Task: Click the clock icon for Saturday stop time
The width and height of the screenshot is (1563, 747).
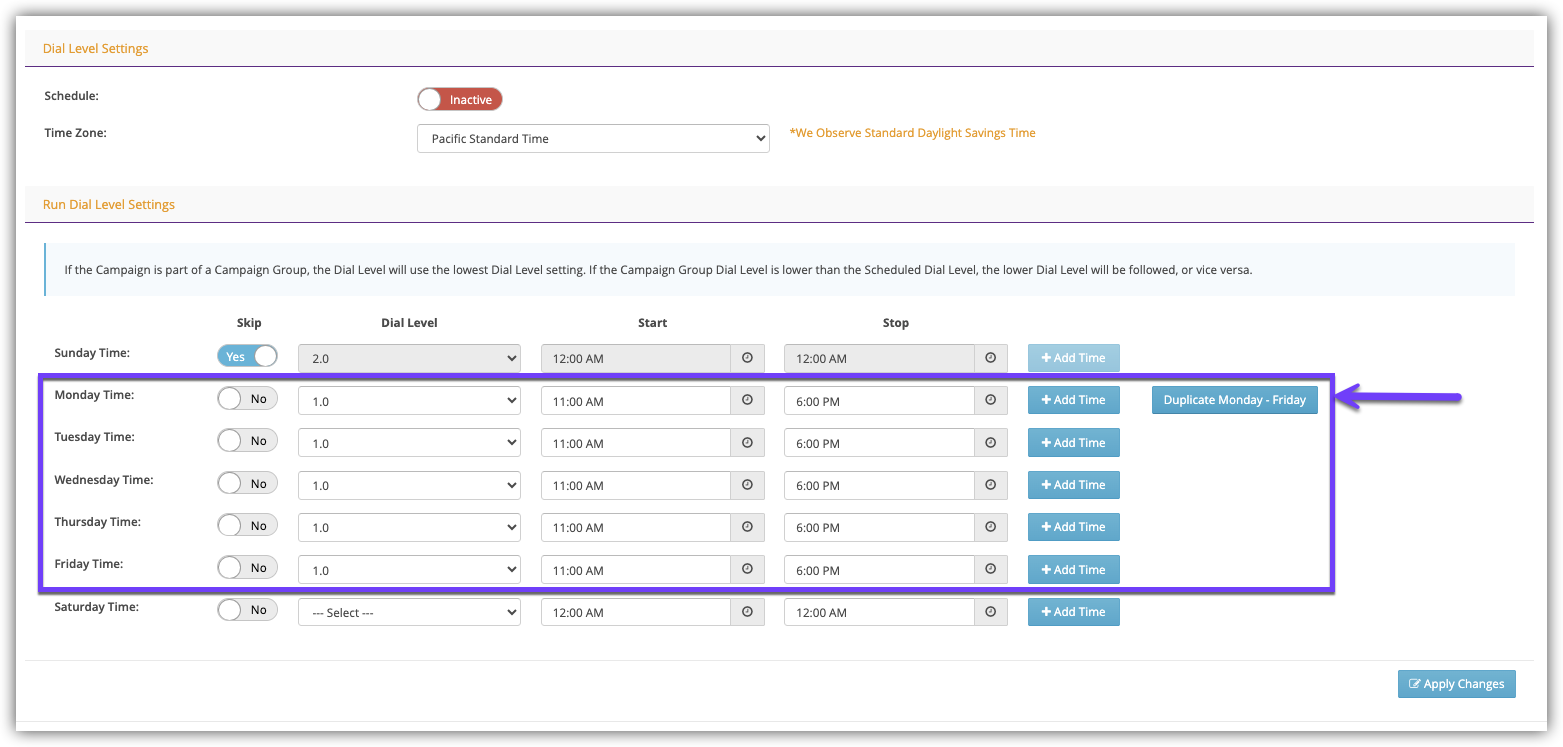Action: [x=990, y=612]
